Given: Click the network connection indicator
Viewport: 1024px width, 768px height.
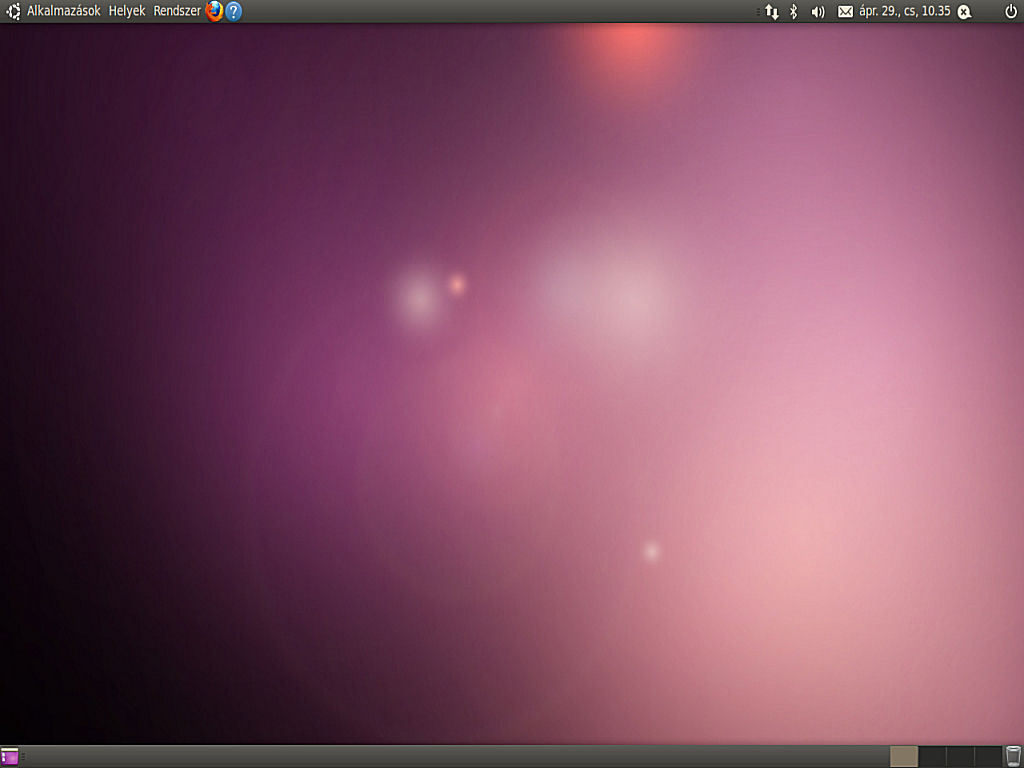Looking at the screenshot, I should point(770,11).
